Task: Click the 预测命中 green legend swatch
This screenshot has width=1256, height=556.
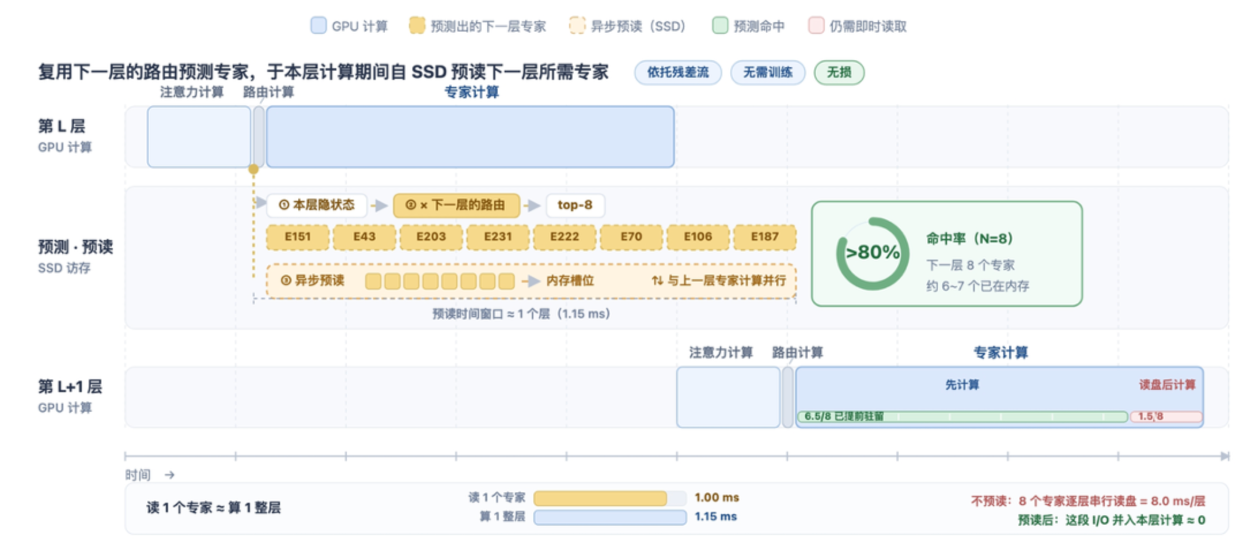Action: pos(721,26)
